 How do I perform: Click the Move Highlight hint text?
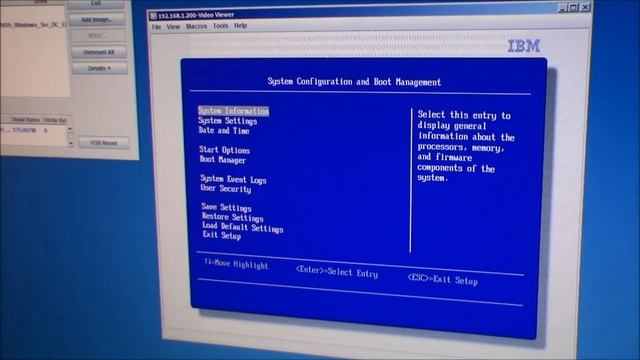pos(236,264)
